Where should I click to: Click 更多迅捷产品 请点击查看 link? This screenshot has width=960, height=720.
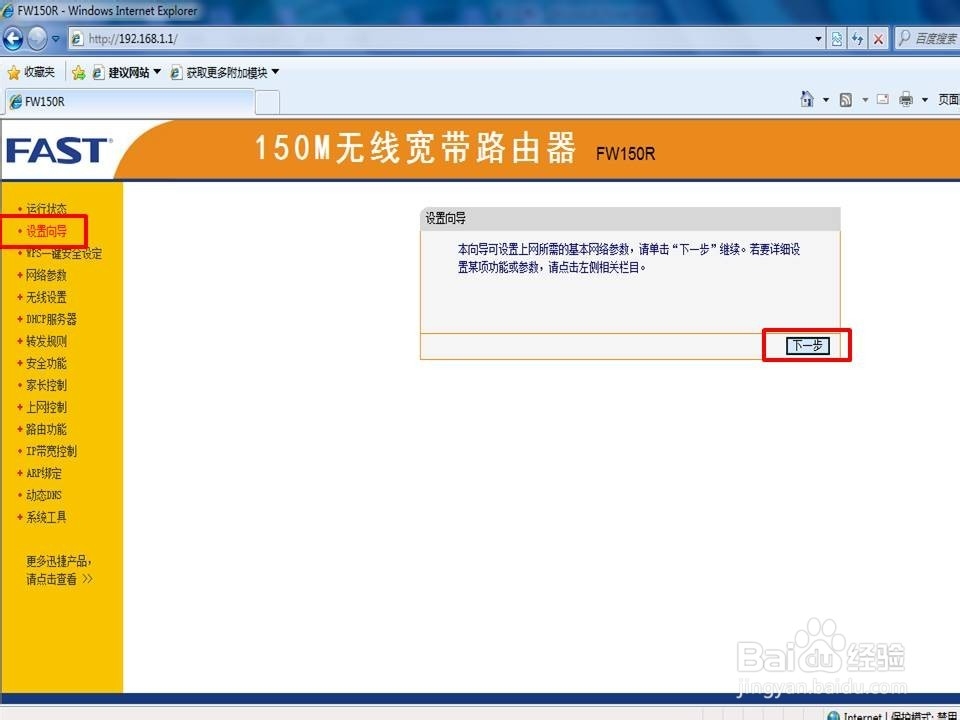coord(59,570)
